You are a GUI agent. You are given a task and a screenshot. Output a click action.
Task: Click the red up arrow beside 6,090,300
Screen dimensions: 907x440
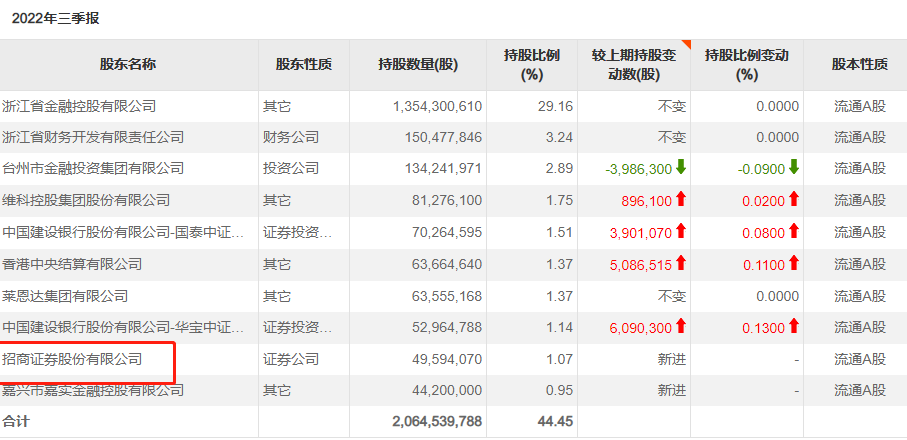pos(680,327)
